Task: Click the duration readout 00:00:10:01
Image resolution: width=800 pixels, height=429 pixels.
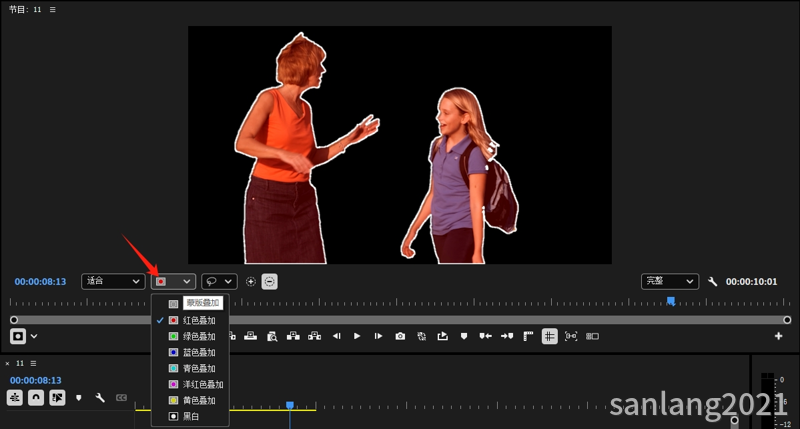Action: 752,282
